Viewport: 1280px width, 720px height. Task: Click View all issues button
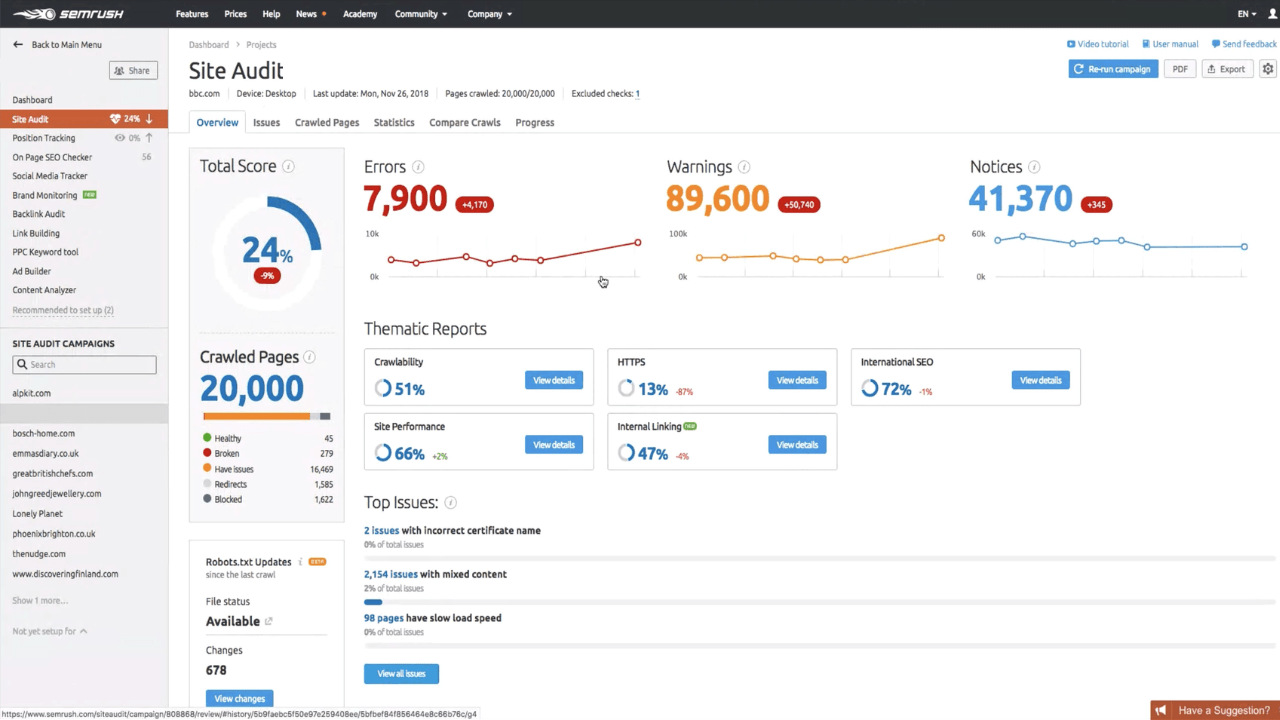point(401,674)
